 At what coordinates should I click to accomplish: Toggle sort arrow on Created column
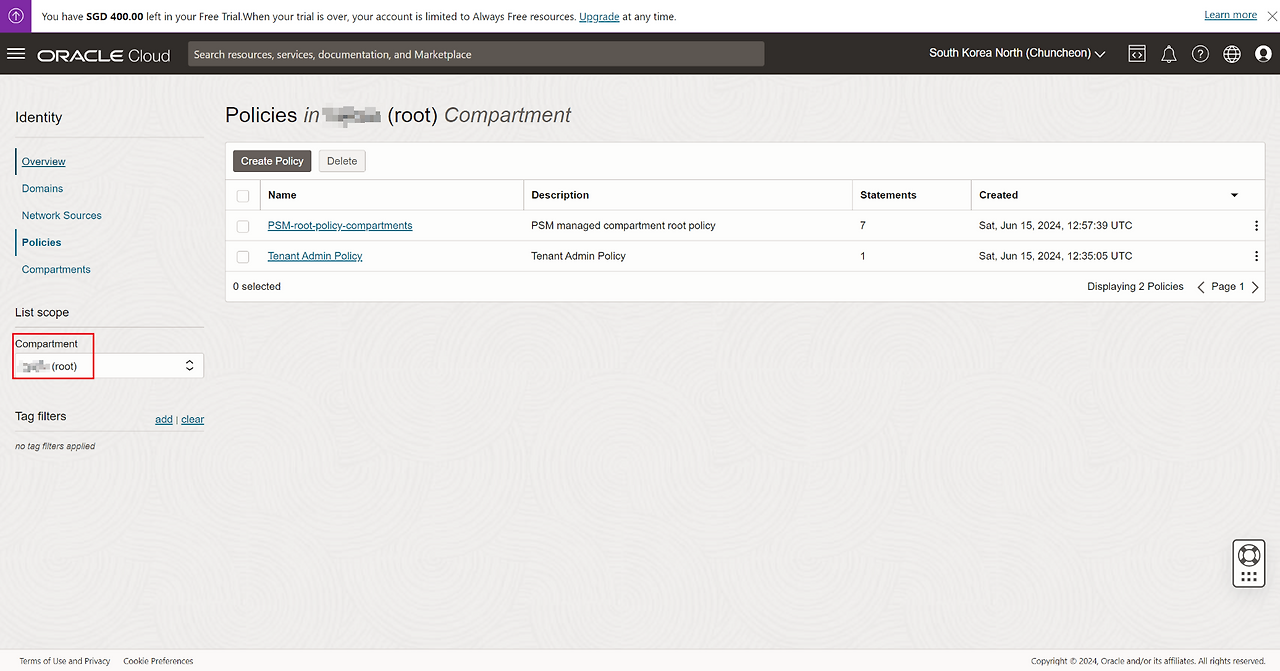click(1234, 195)
